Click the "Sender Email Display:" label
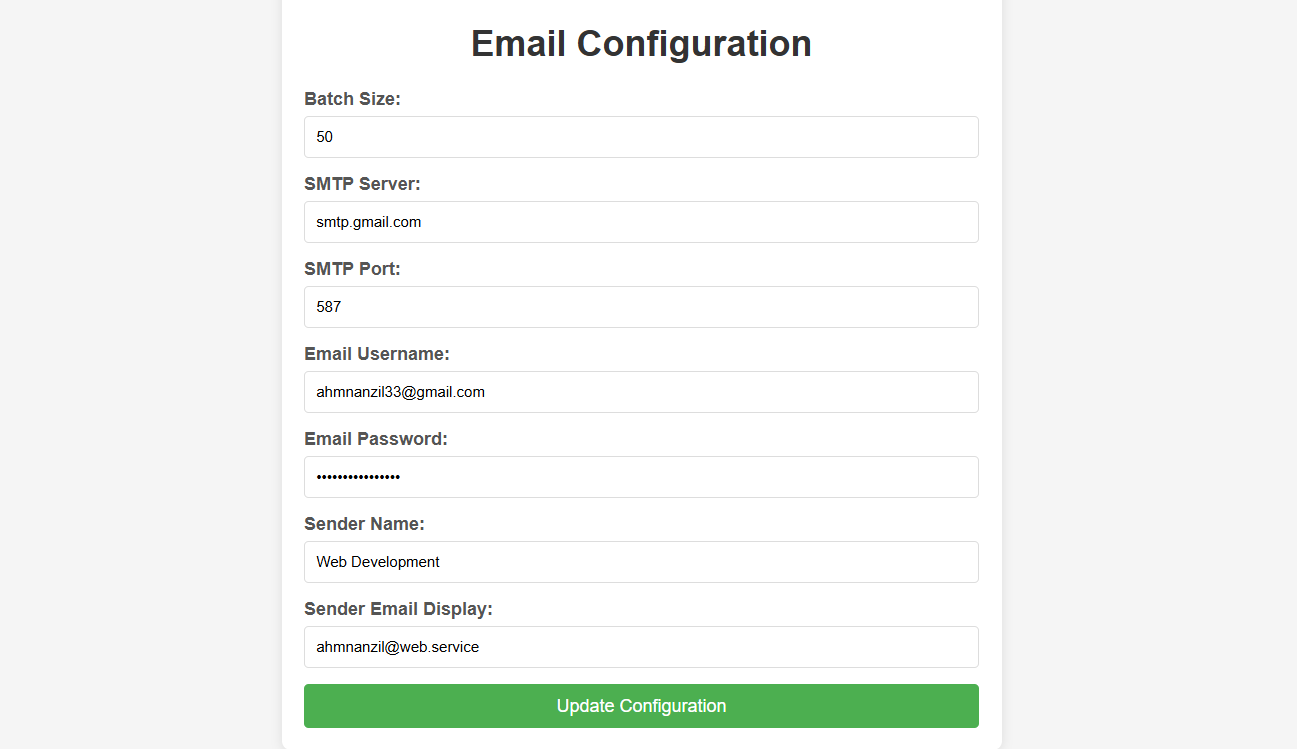Viewport: 1297px width, 749px height. click(398, 609)
